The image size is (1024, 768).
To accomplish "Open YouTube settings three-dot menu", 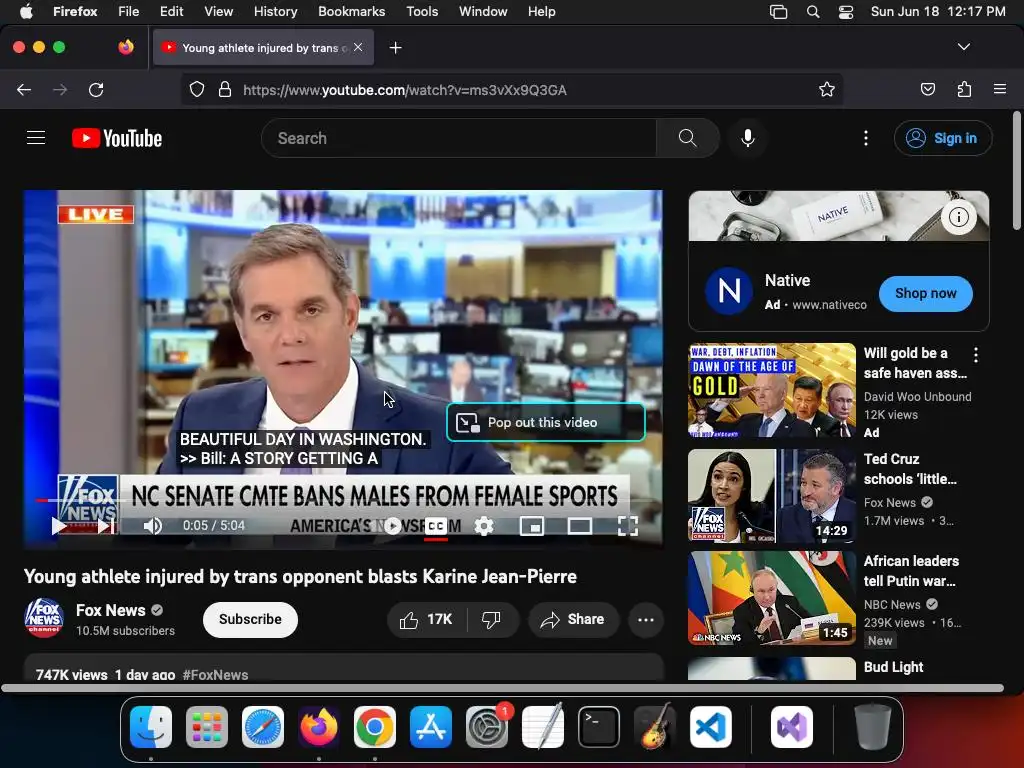I will coord(865,138).
